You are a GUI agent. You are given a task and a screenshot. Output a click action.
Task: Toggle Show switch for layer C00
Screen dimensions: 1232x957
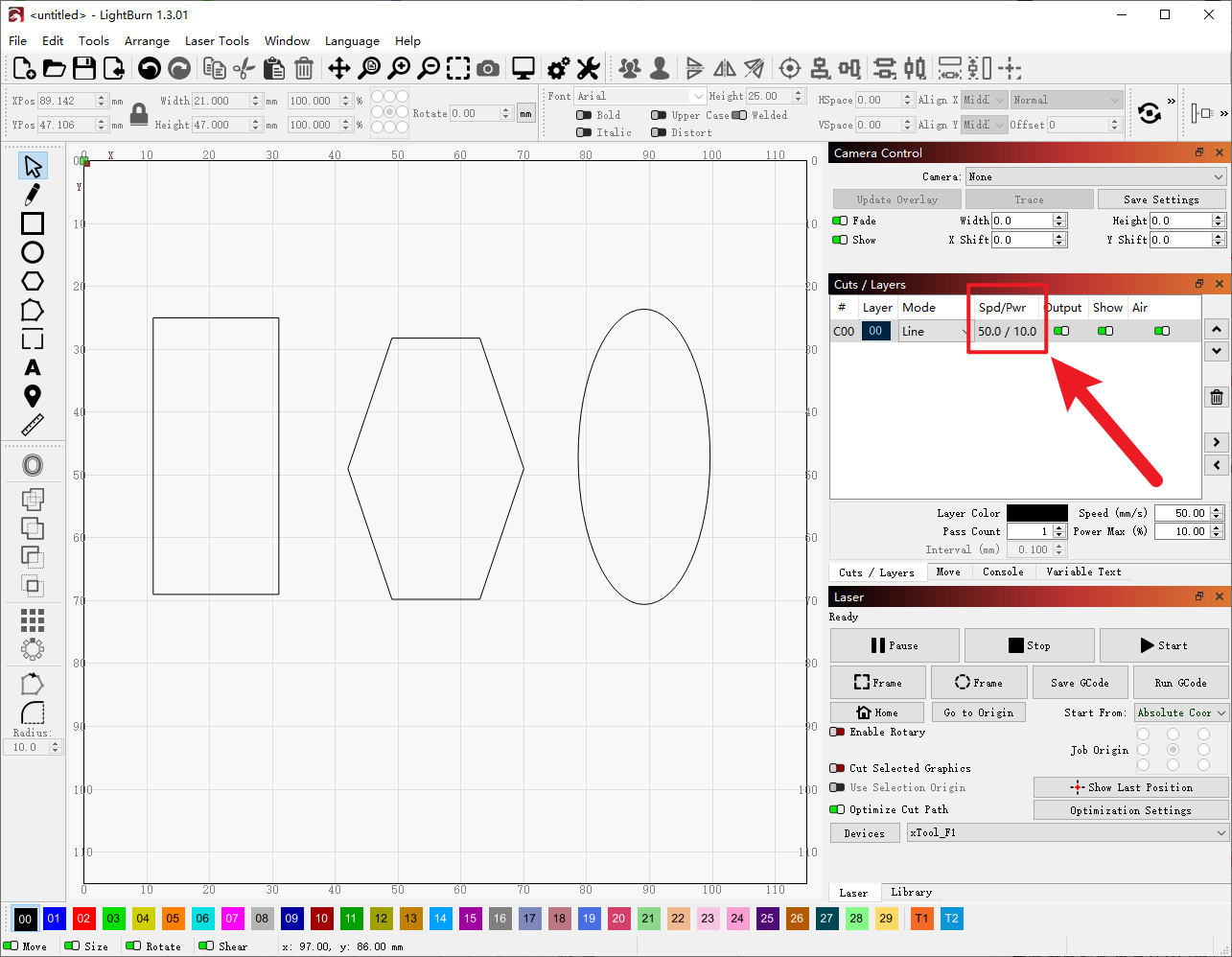tap(1105, 331)
